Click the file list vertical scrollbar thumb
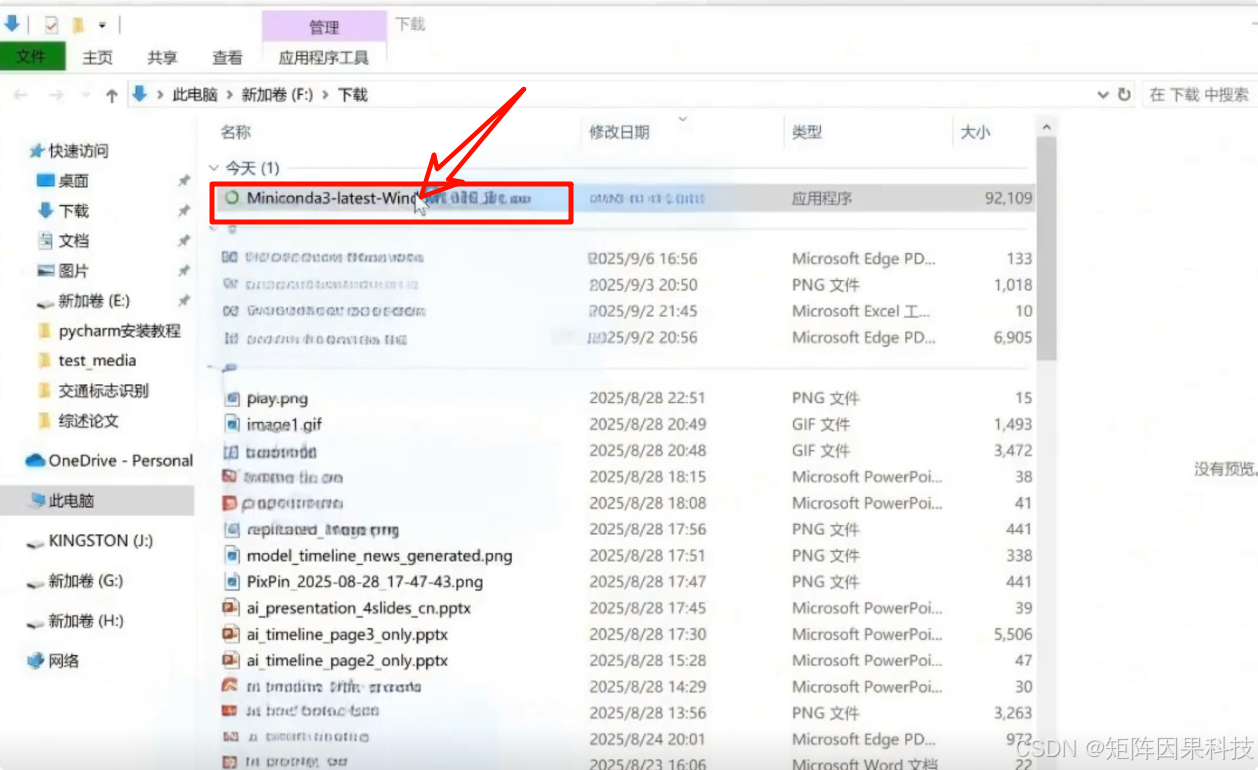Screen dimensions: 1258x770 click(1046, 250)
